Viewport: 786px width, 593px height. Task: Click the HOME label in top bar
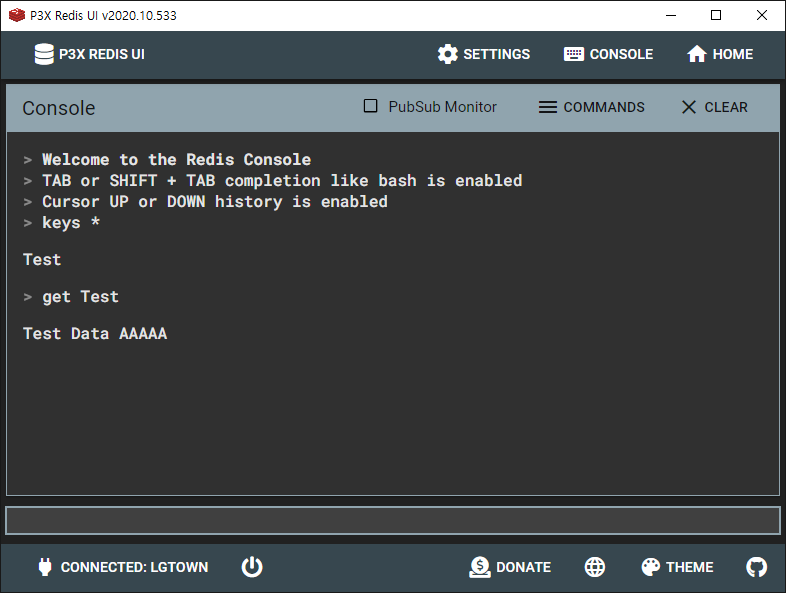click(733, 54)
